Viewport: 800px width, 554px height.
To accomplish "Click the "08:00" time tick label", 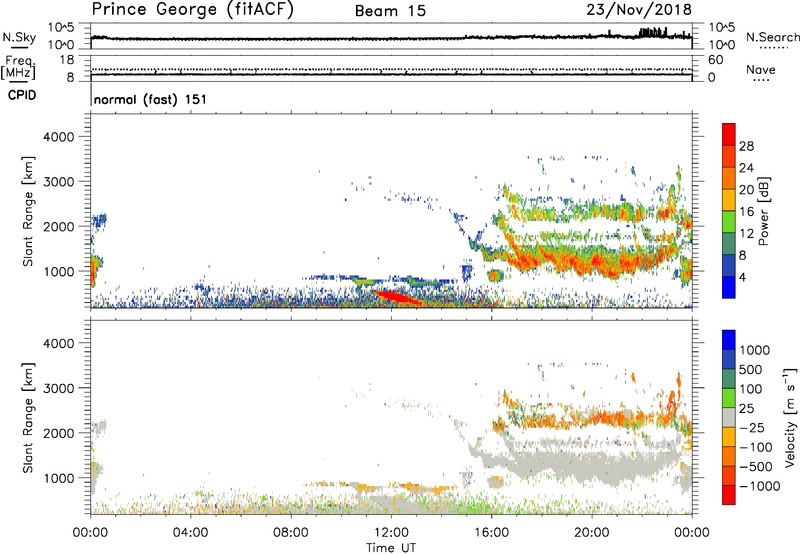I will click(291, 533).
